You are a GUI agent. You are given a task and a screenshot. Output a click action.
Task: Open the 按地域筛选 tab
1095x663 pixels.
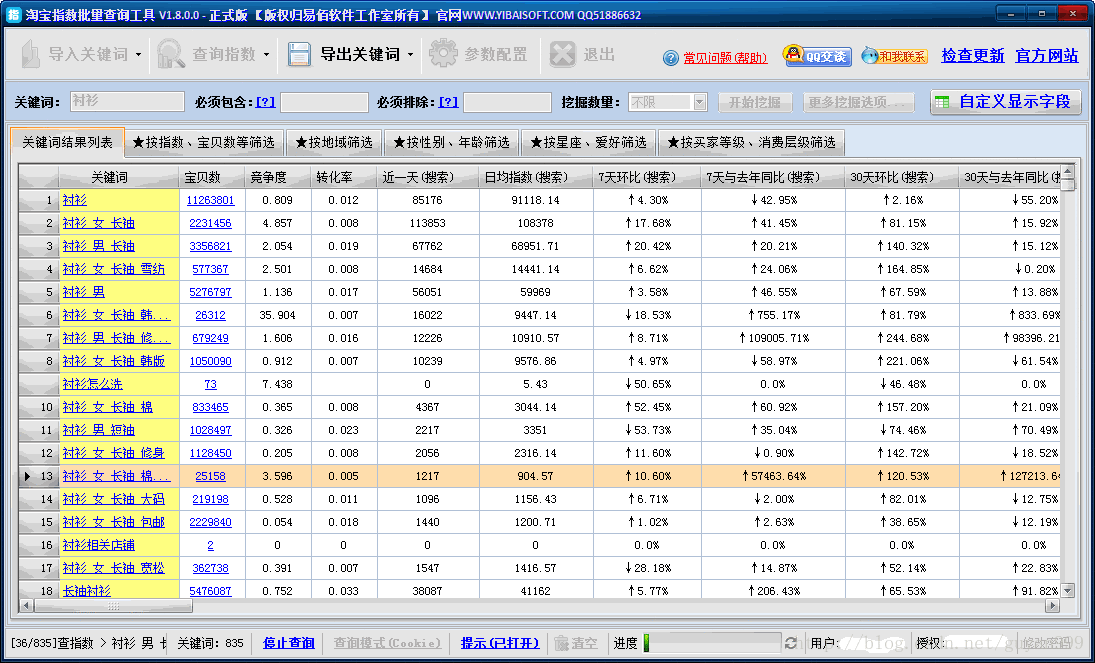[334, 143]
